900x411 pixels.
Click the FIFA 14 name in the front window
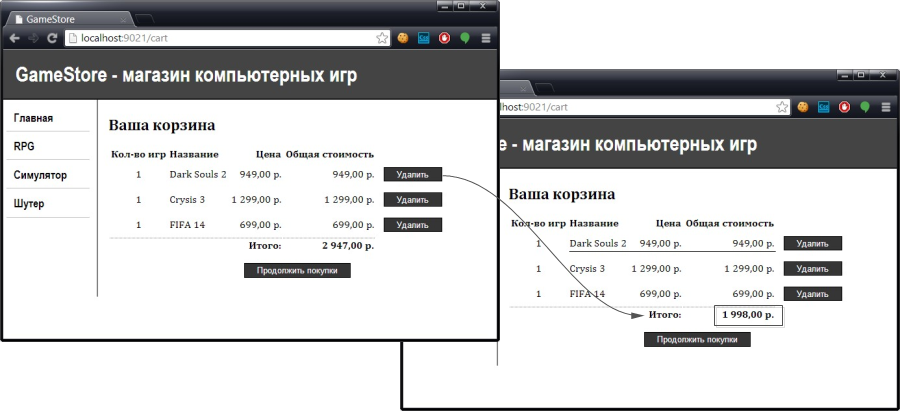(187, 225)
